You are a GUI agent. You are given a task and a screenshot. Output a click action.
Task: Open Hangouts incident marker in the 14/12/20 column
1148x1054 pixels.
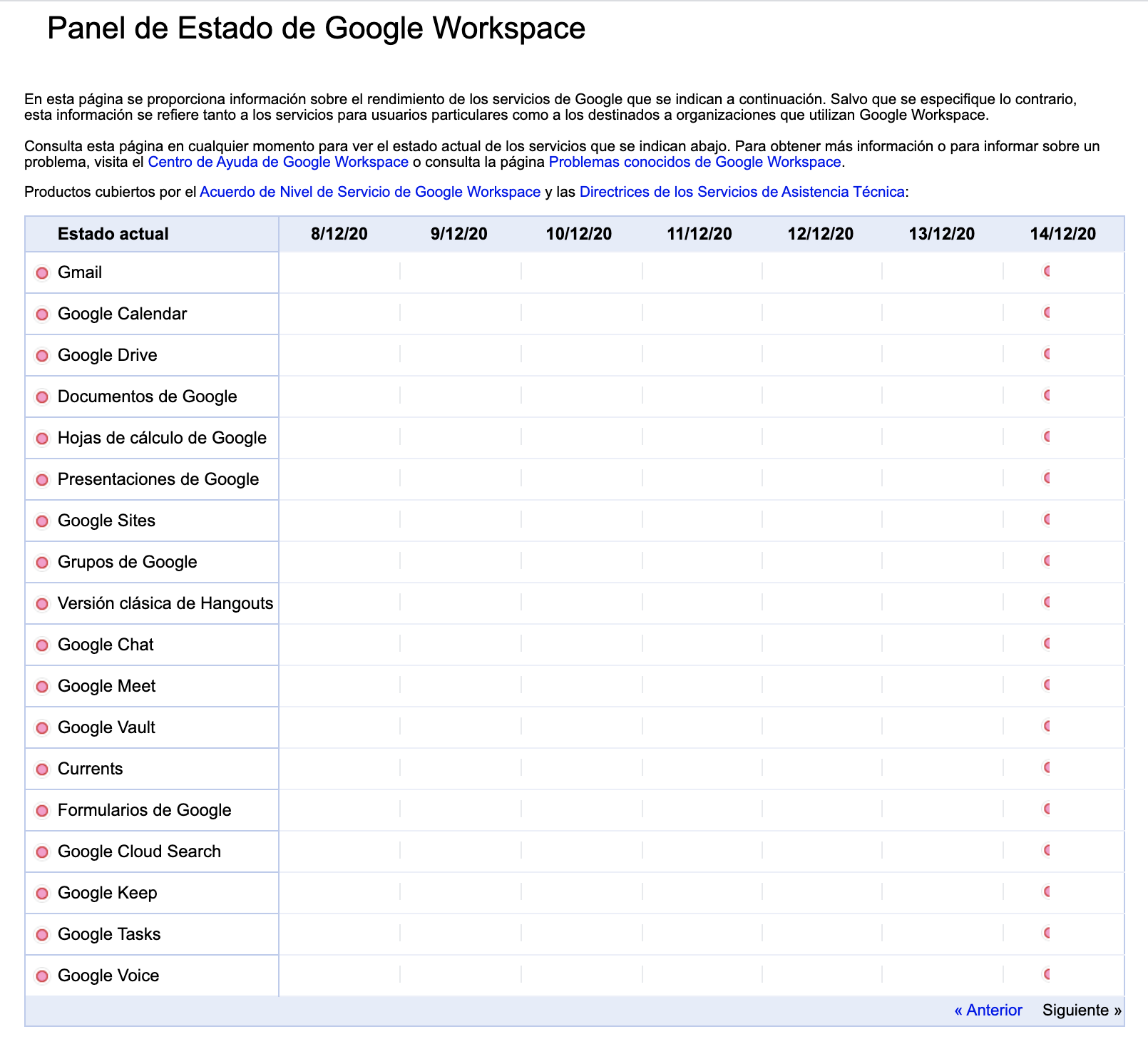1047,602
